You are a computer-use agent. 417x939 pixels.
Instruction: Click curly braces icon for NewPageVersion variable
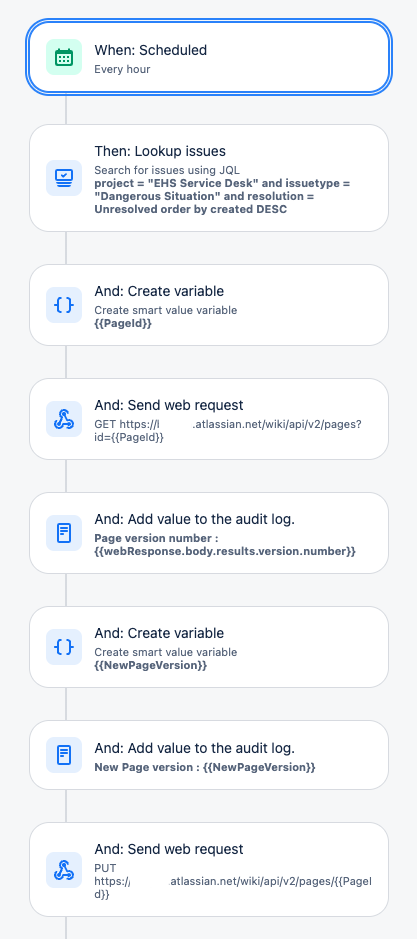click(64, 647)
